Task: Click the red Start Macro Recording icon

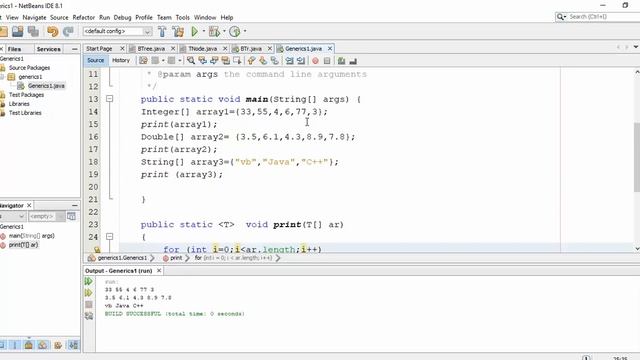Action: 315,61
